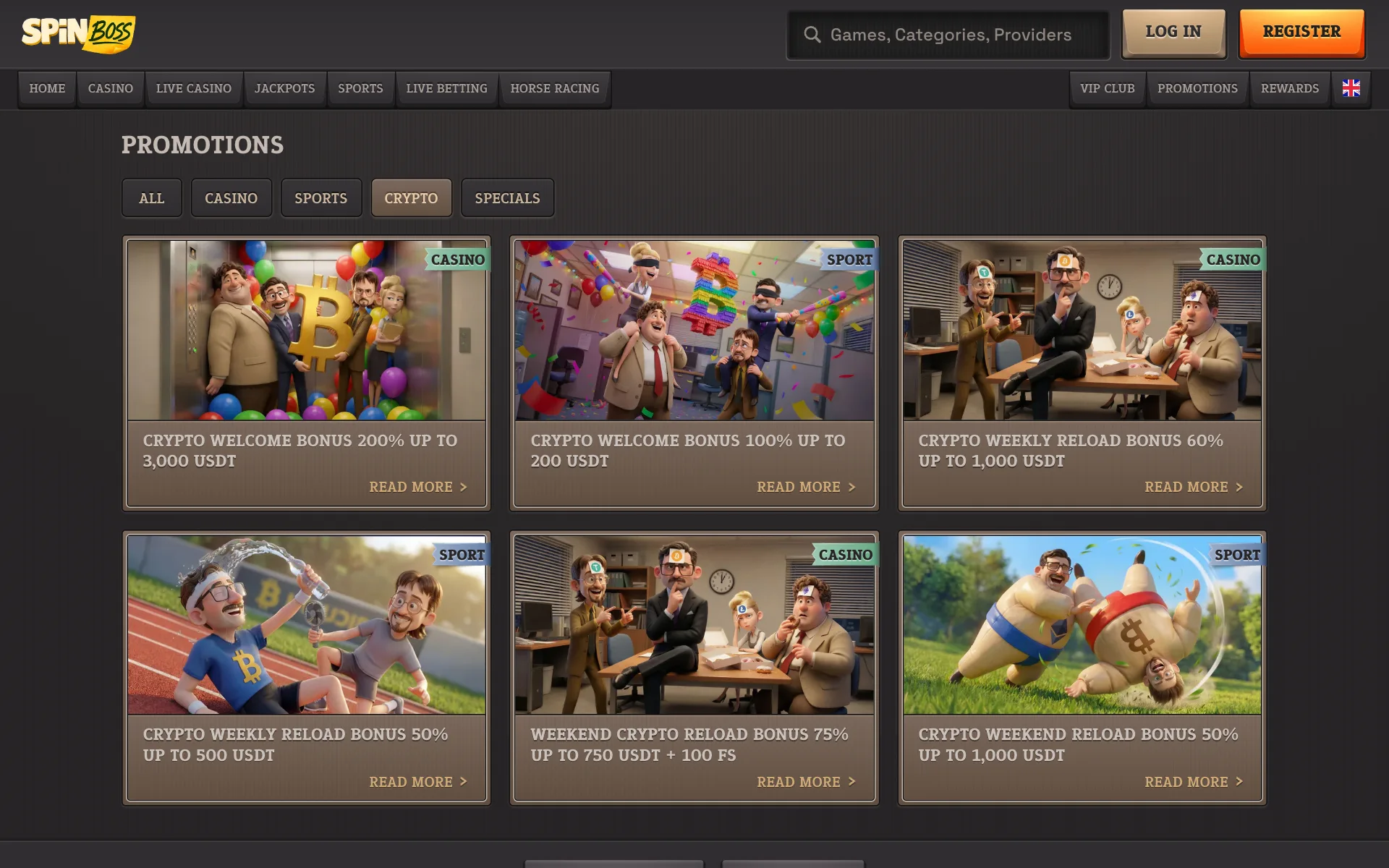Screen dimensions: 1389x868
Task: Open the sumo wrestlers promo image
Action: pos(1082,625)
